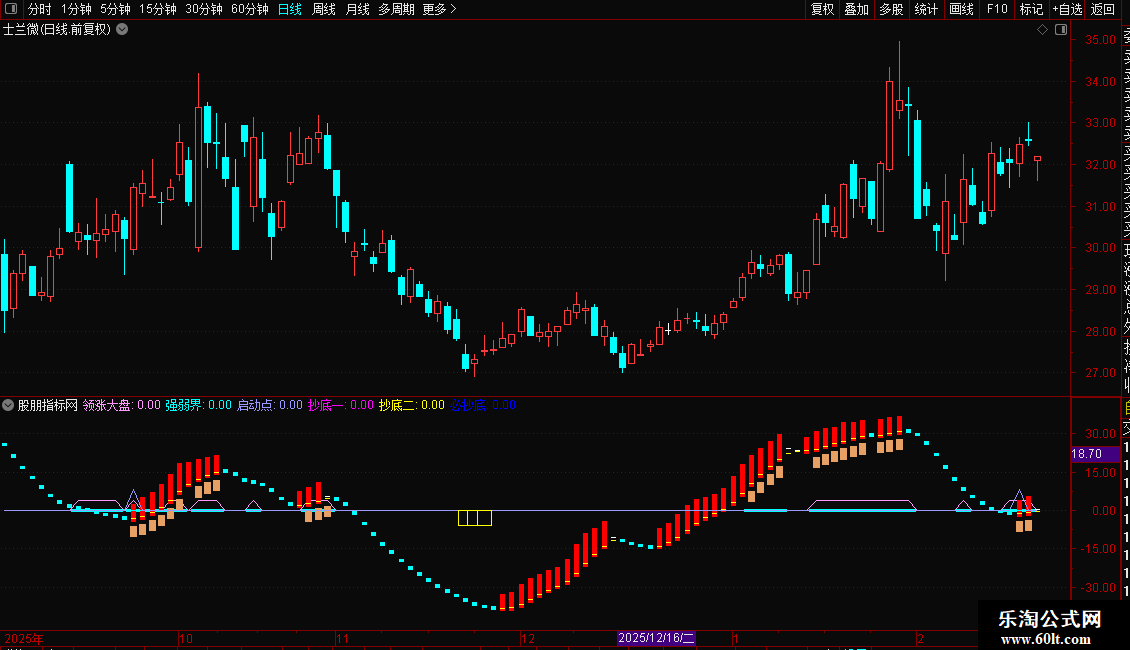This screenshot has width=1130, height=650.
Task: Switch to the 月线 monthly chart
Action: [x=357, y=9]
